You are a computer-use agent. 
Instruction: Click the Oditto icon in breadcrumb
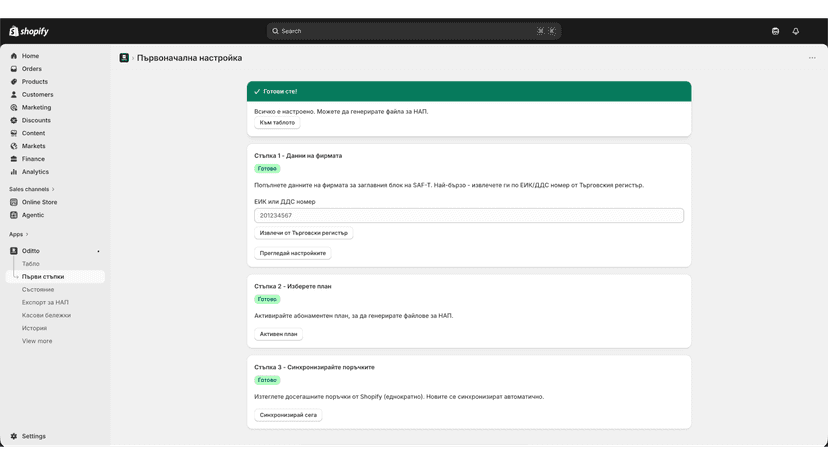(124, 58)
